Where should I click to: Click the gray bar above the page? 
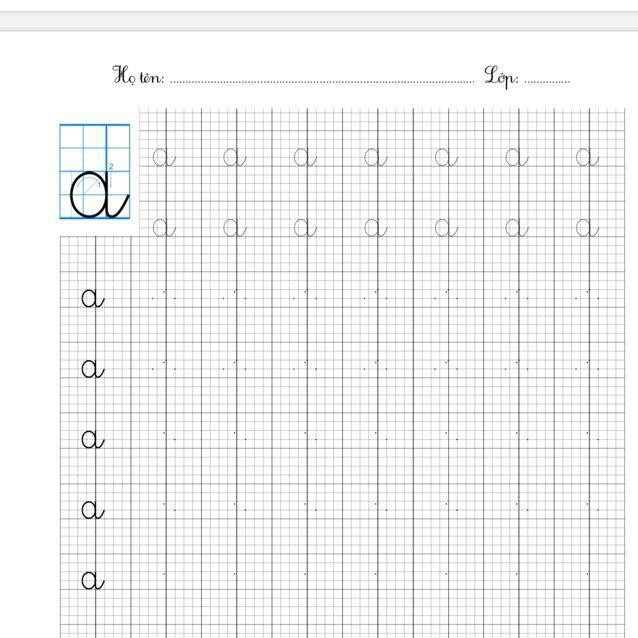[319, 20]
